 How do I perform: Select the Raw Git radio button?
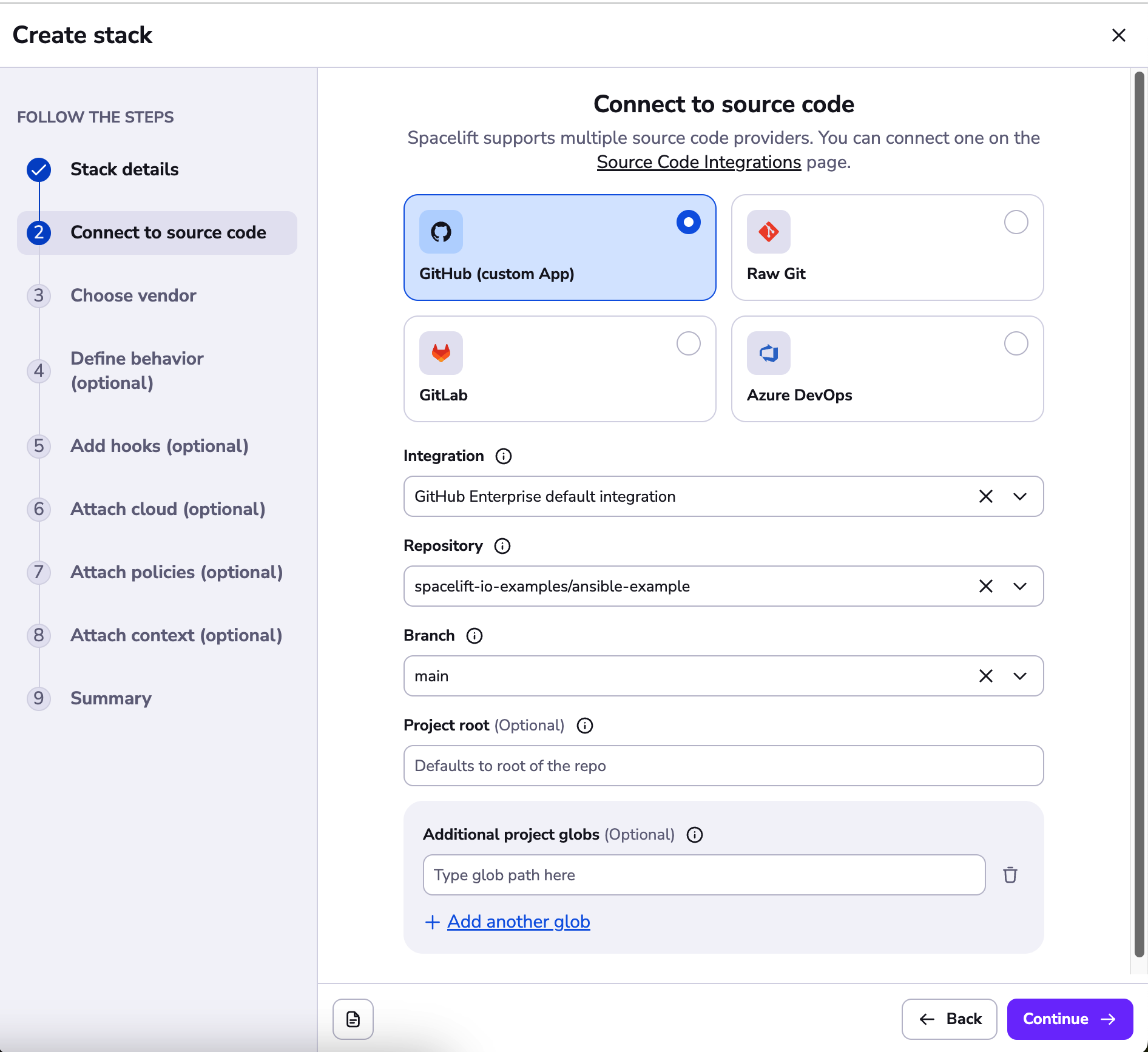tap(1016, 222)
